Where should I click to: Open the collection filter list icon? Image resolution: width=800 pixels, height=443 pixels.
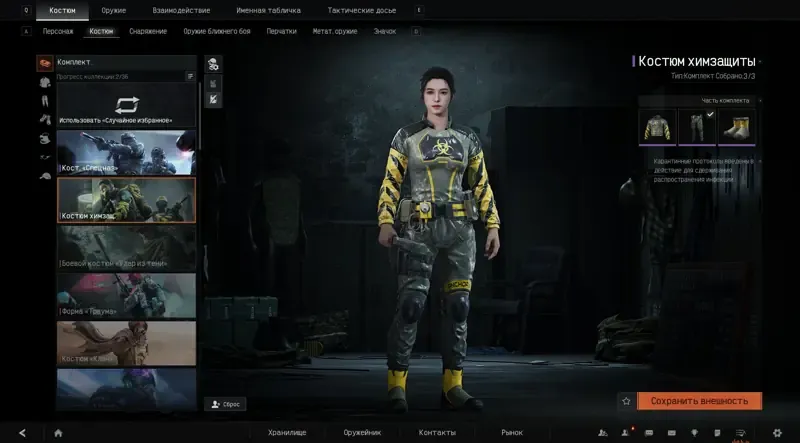point(190,76)
